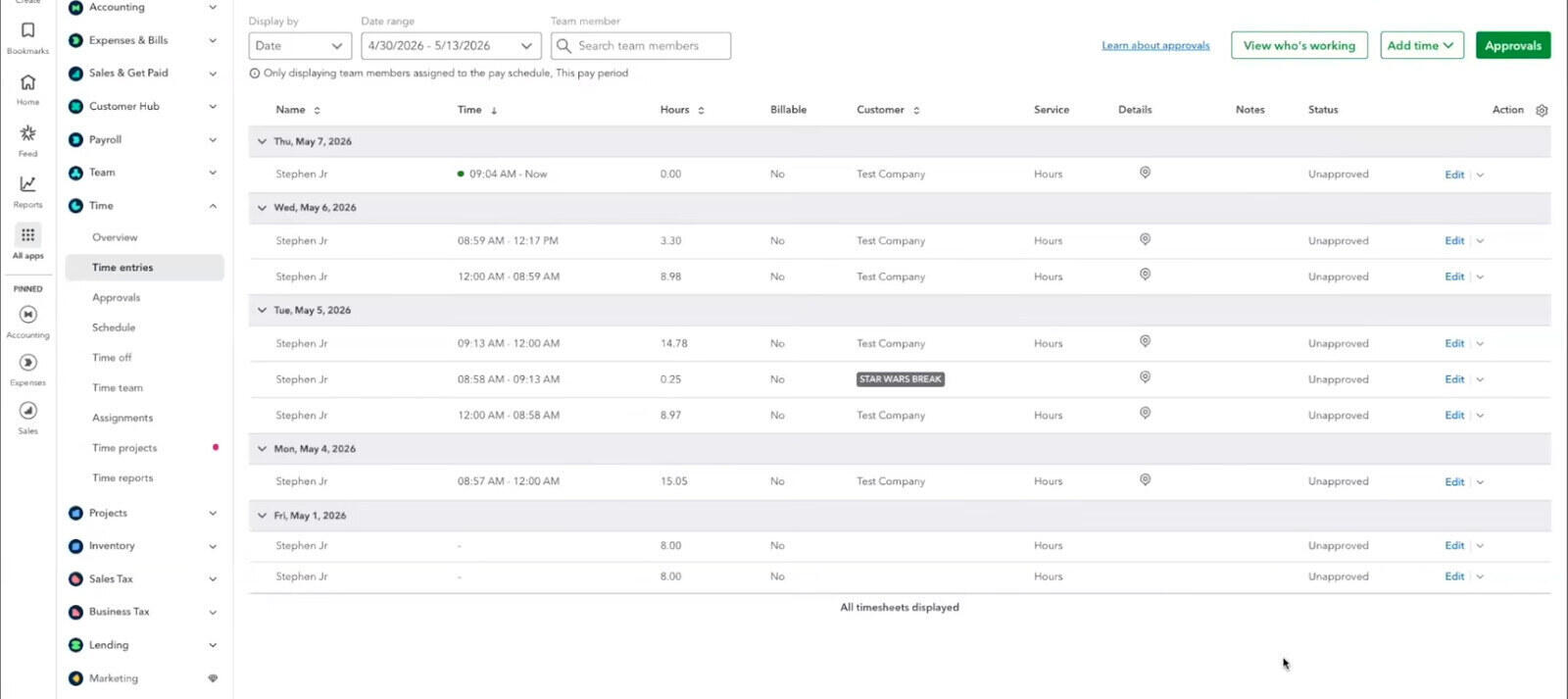This screenshot has height=699, width=1568.
Task: Click the Projects icon in sidebar
Action: [75, 513]
